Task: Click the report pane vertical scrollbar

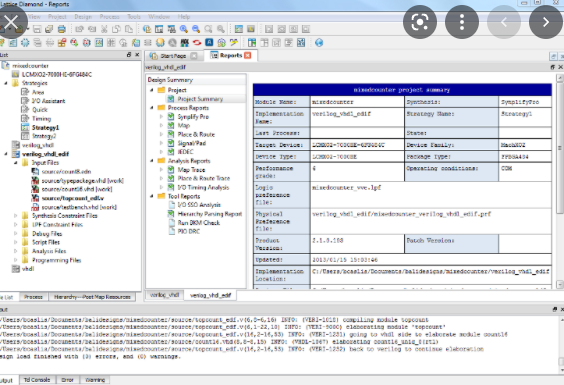Action: [560, 148]
